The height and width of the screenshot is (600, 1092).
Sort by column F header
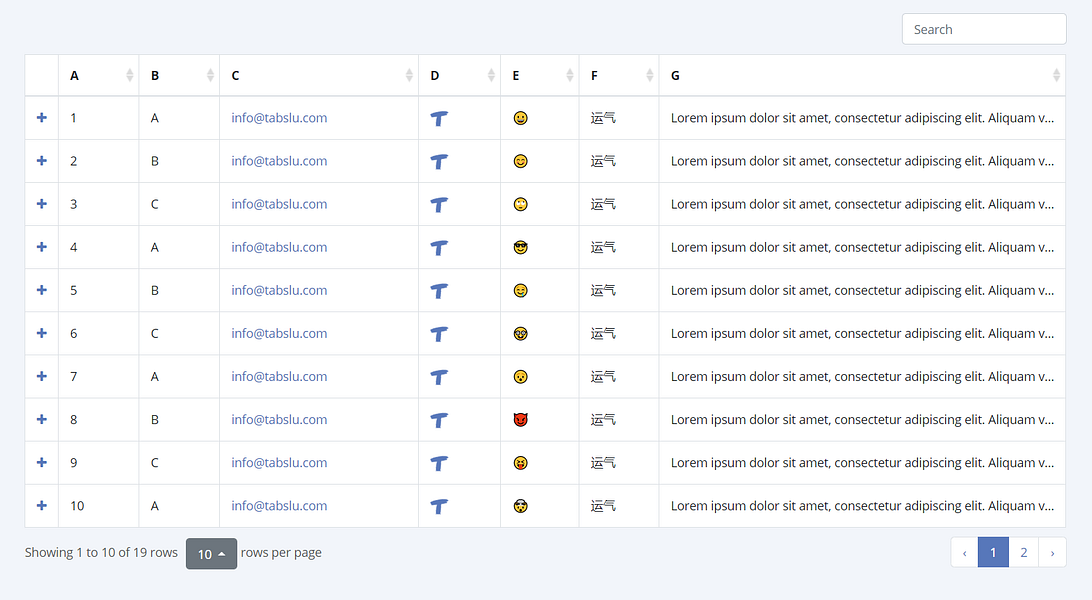[619, 75]
